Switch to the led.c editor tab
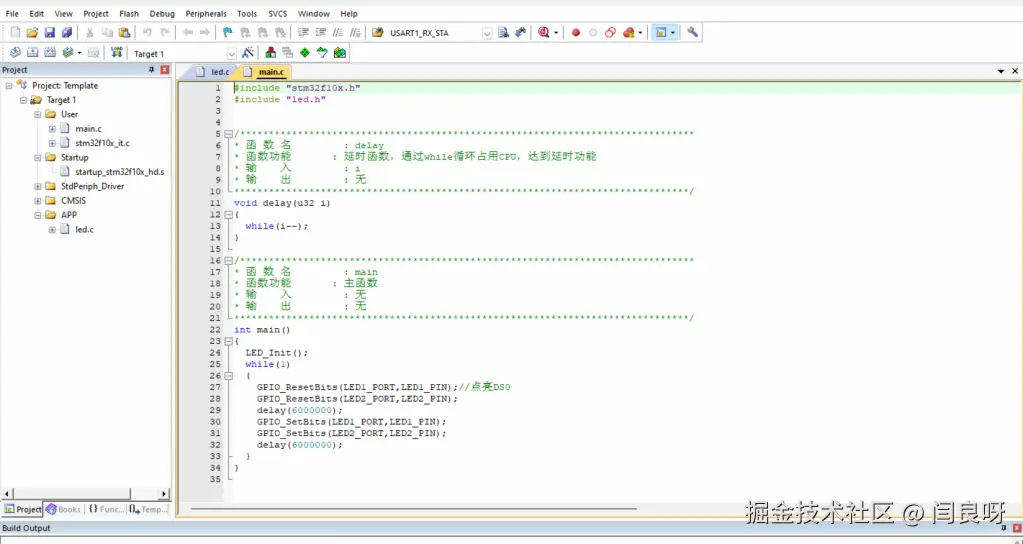Viewport: 1023px width, 544px height. point(213,72)
